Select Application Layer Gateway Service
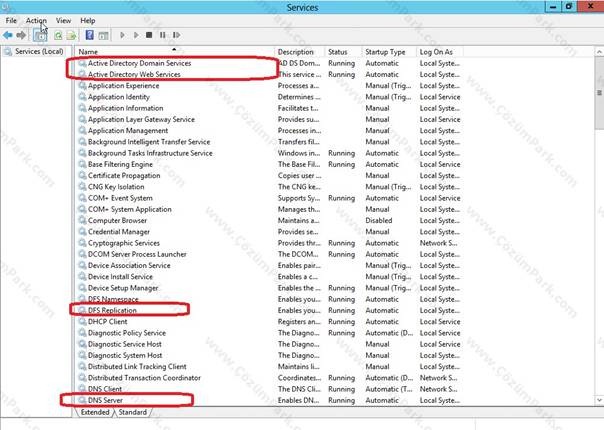Viewport: 604px width, 430px height. click(x=141, y=119)
